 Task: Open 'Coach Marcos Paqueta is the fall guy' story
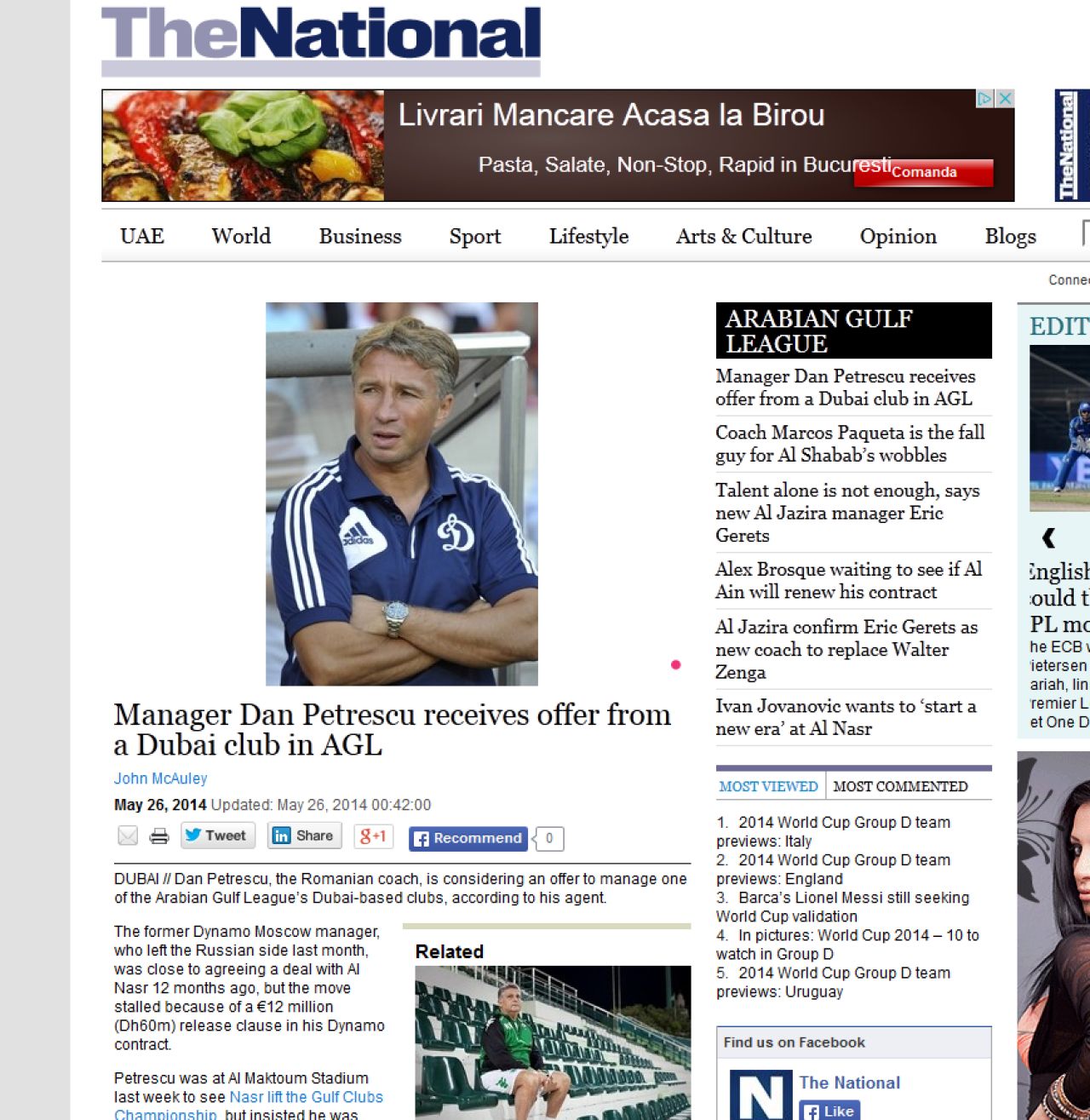click(x=850, y=444)
